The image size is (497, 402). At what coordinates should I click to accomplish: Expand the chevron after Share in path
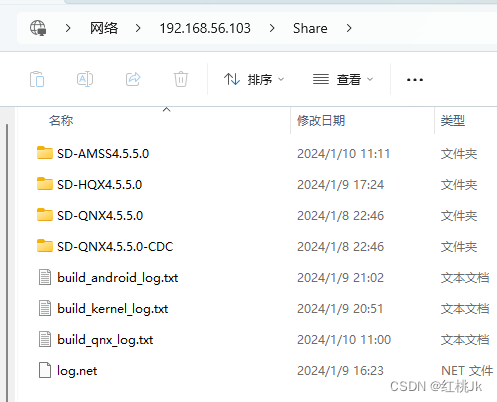point(349,28)
